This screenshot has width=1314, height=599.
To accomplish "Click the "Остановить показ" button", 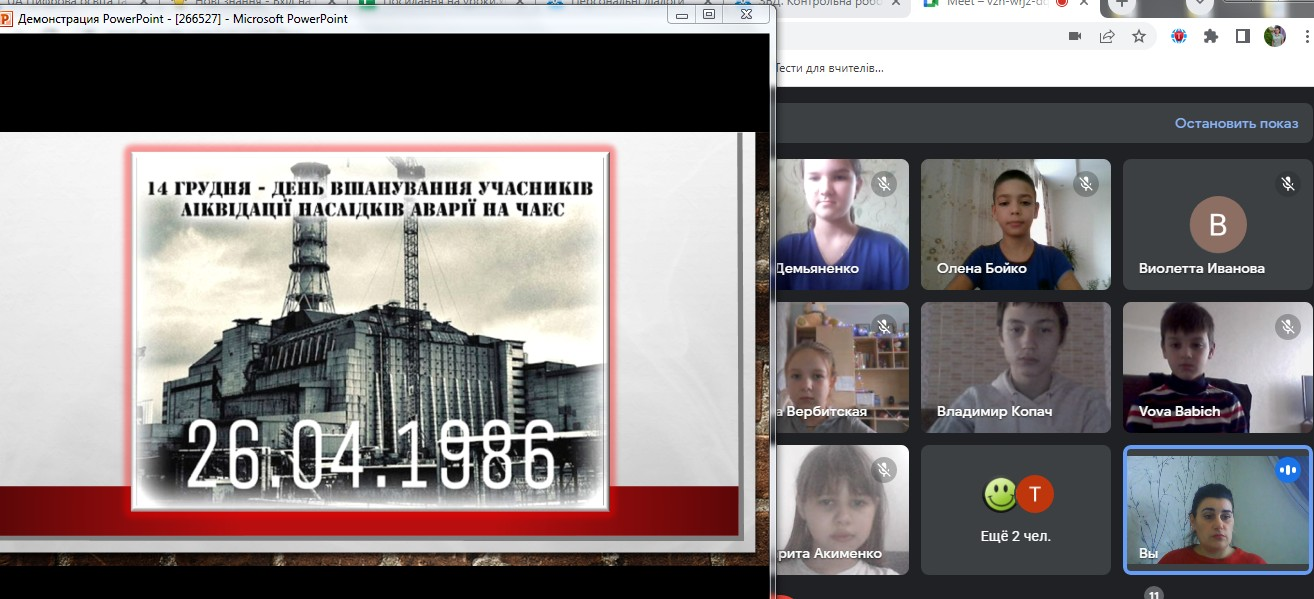I will click(x=1236, y=123).
